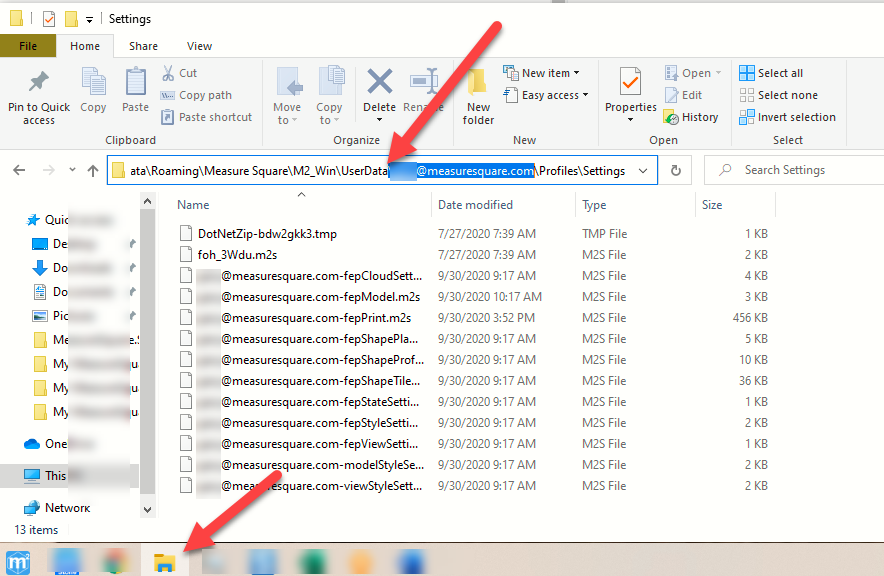Switch to the Share ribbon tab
Viewport: 884px width, 576px height.
(x=143, y=46)
